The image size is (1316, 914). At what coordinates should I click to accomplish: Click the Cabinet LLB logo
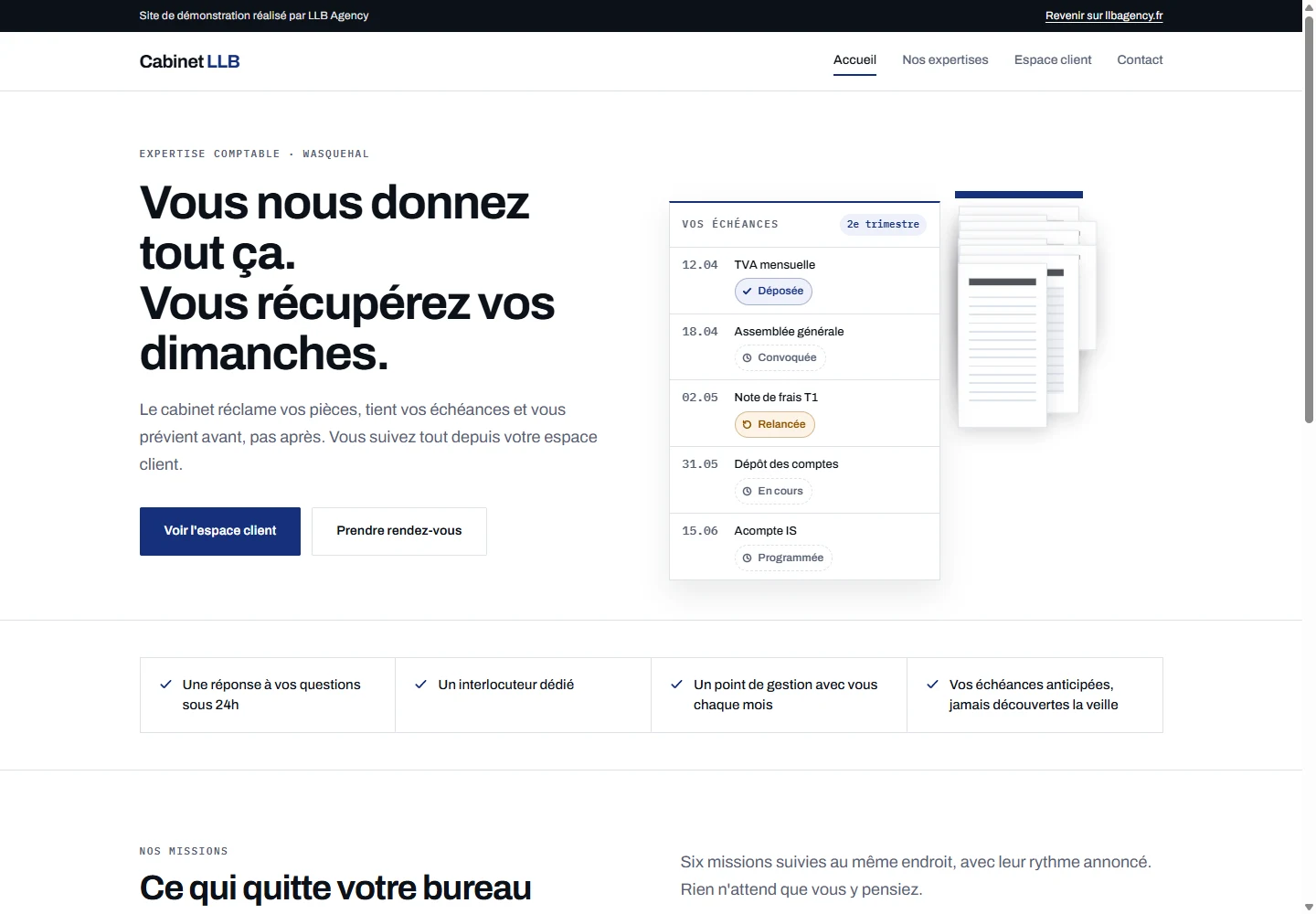click(x=189, y=61)
